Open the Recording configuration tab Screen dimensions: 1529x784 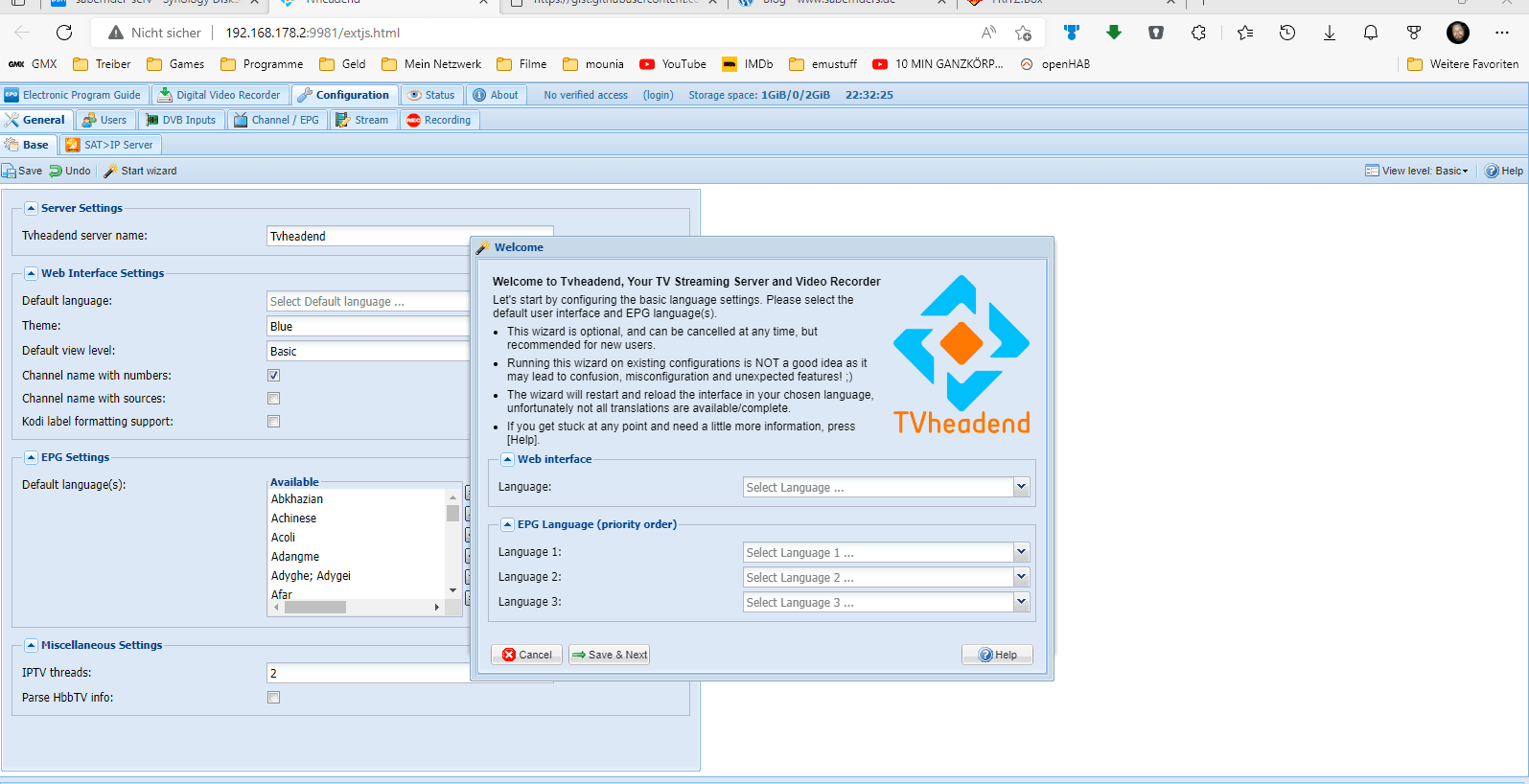point(439,120)
